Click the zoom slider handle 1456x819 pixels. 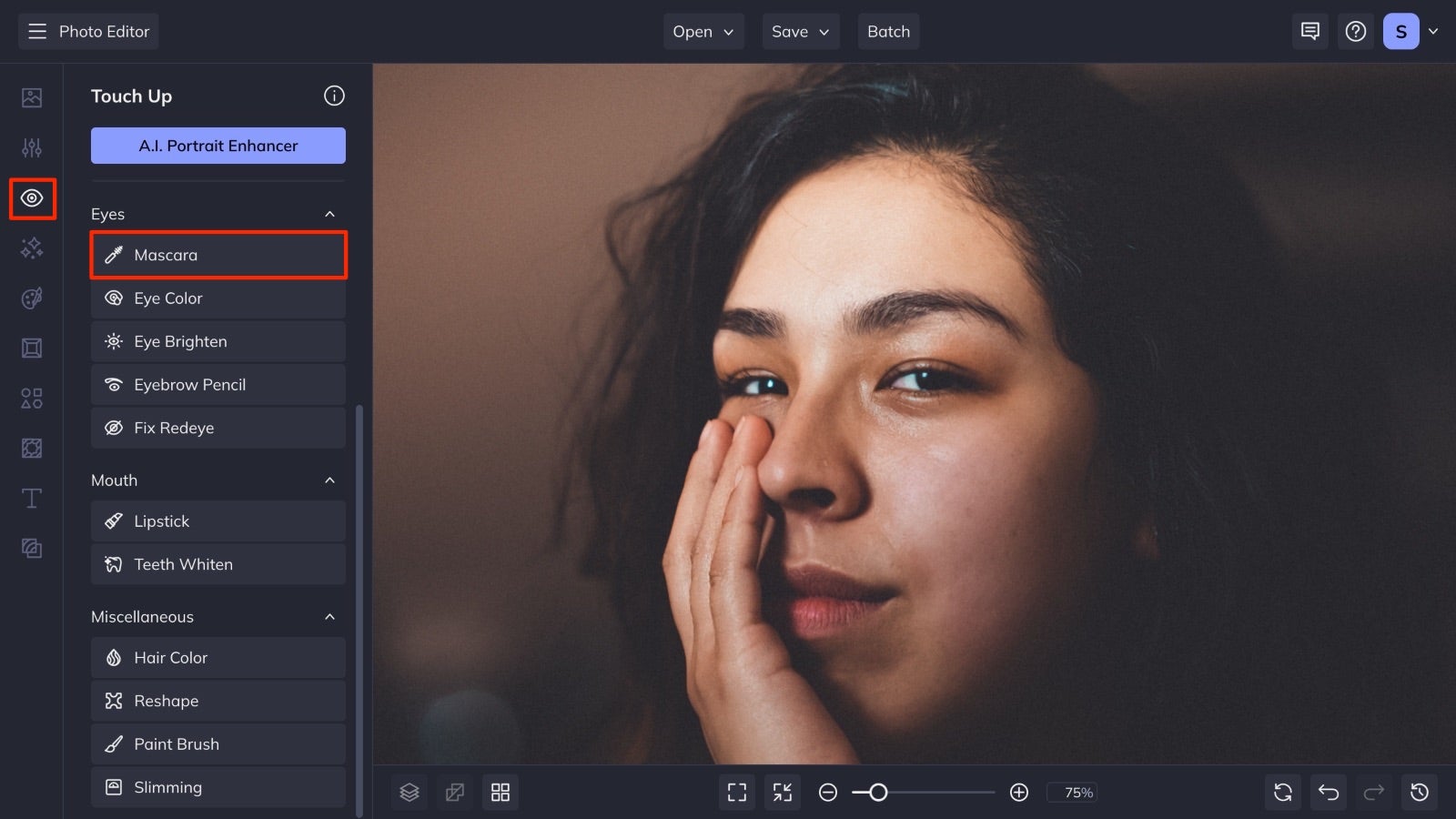click(x=878, y=793)
